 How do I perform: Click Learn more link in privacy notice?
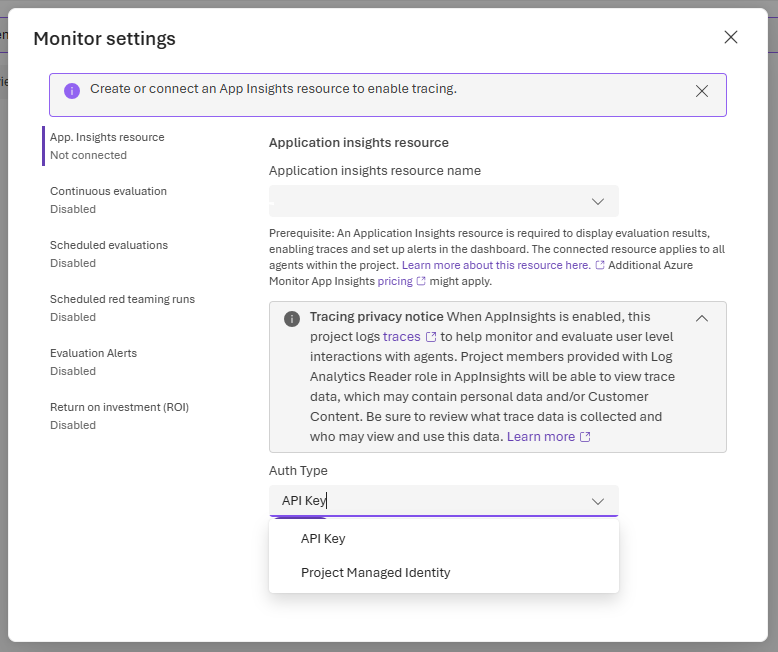[541, 437]
